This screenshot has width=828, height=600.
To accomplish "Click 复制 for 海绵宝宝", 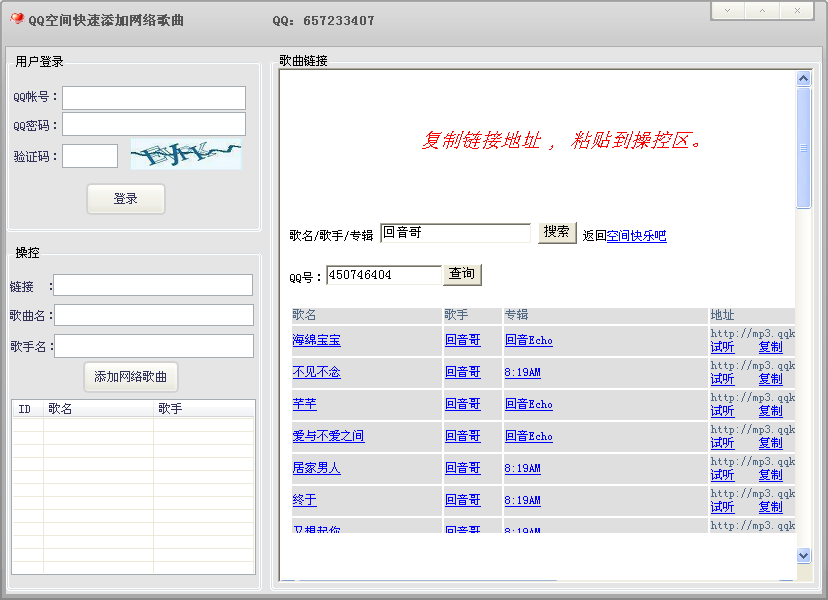I will pos(770,347).
